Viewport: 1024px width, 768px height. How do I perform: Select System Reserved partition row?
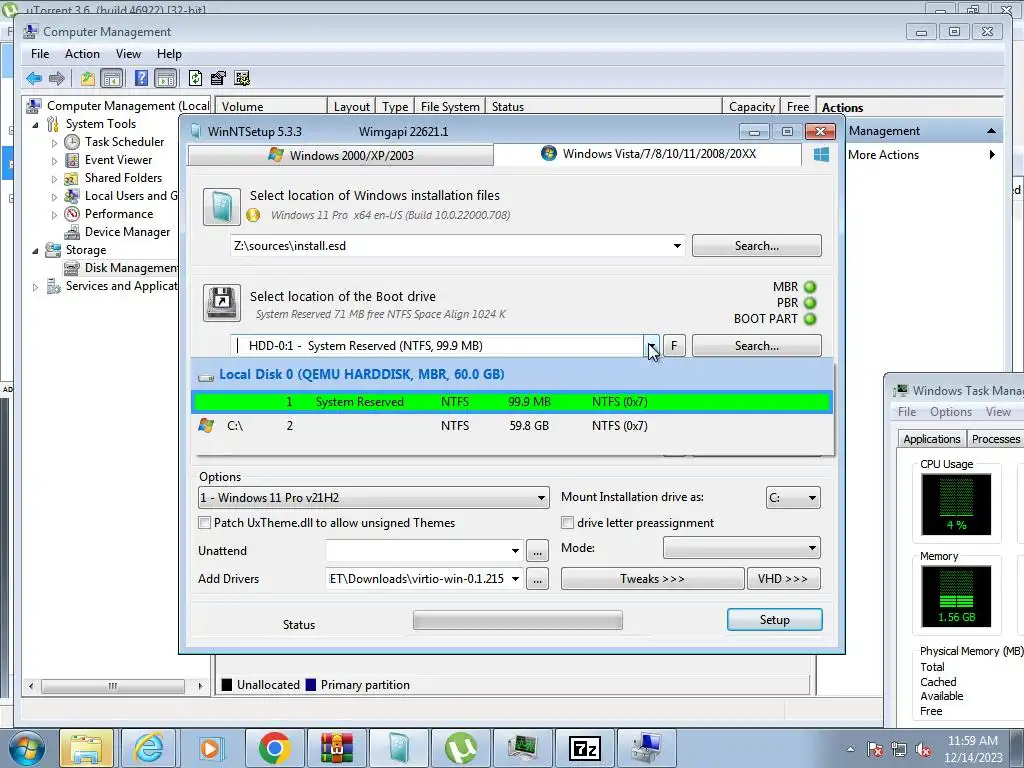[x=511, y=402]
